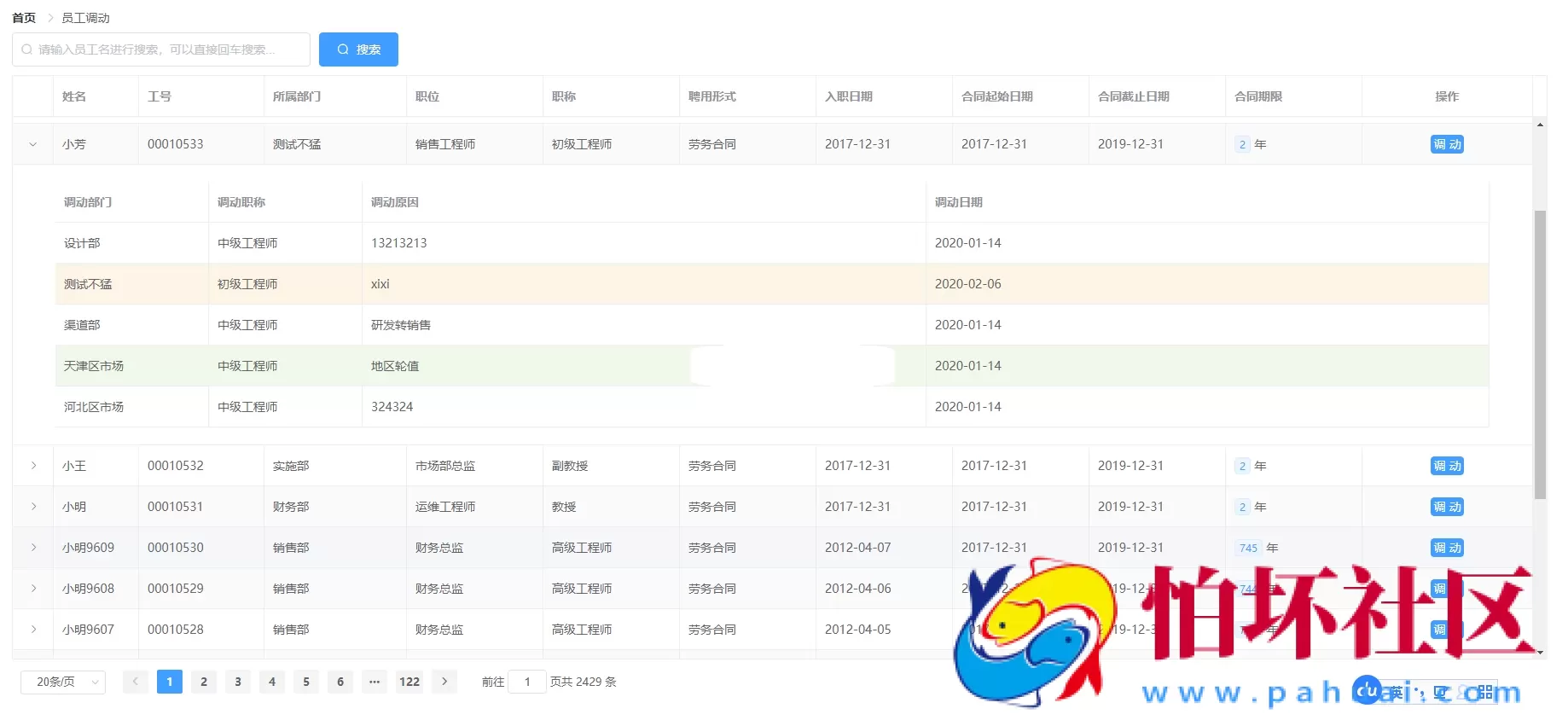Select page 4 in pagination
Image resolution: width=1568 pixels, height=726 pixels.
point(272,682)
